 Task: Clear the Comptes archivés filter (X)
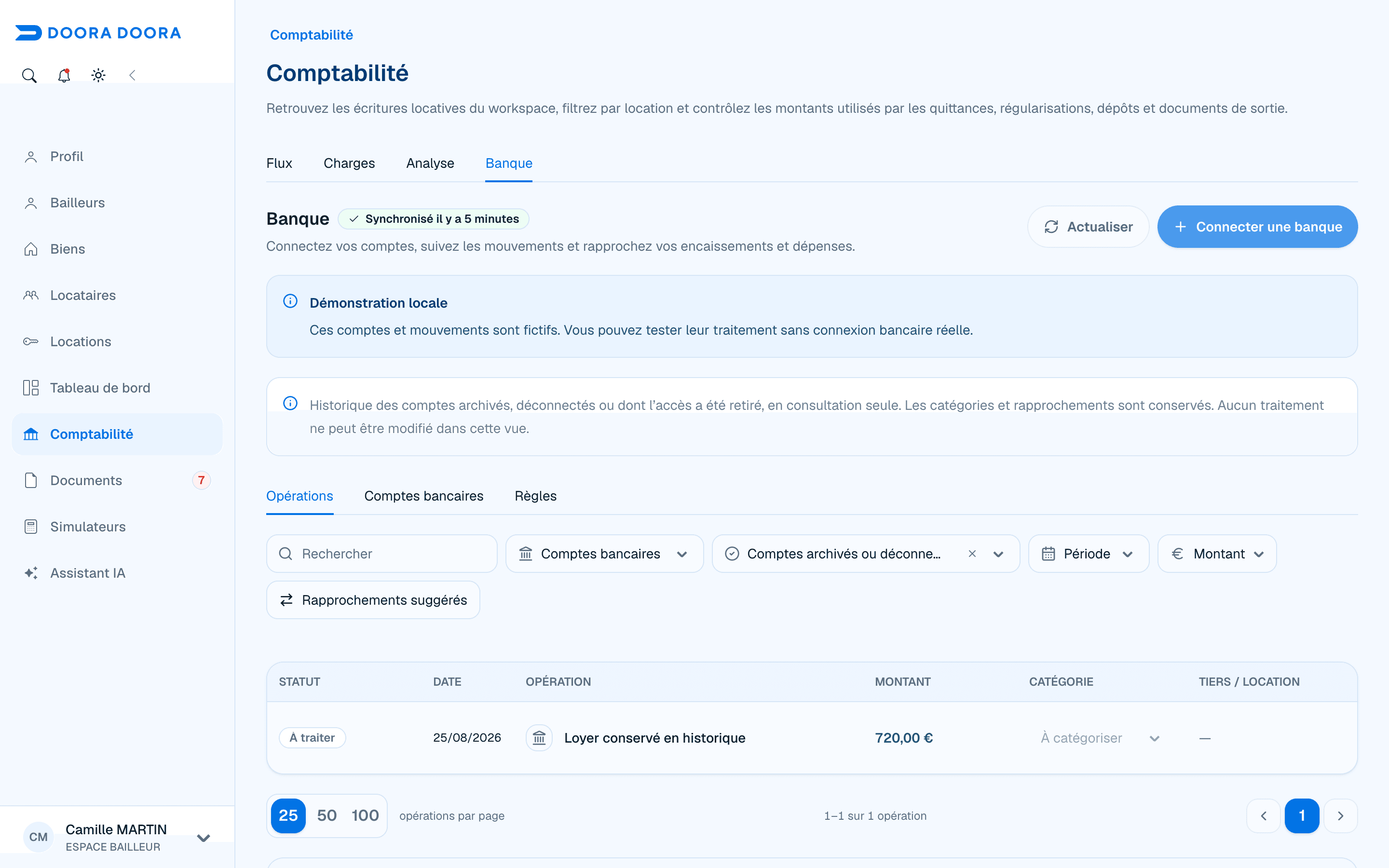click(x=972, y=554)
